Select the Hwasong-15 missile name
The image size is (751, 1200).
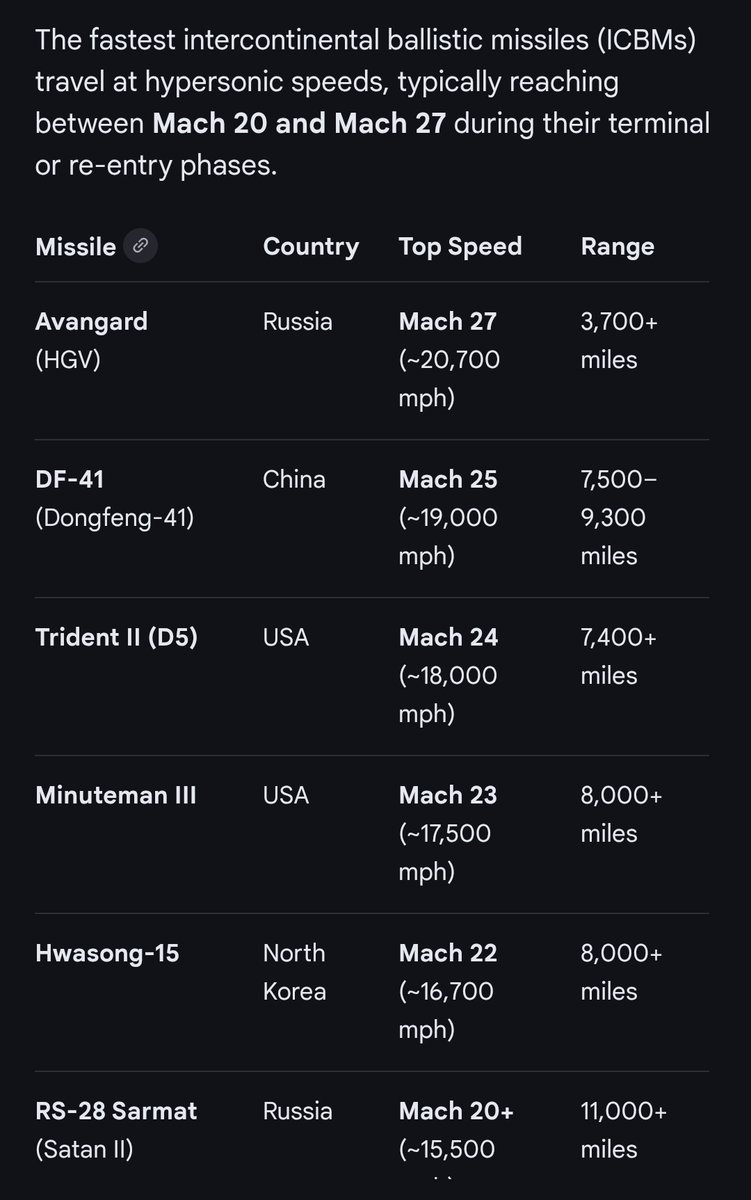(x=107, y=953)
